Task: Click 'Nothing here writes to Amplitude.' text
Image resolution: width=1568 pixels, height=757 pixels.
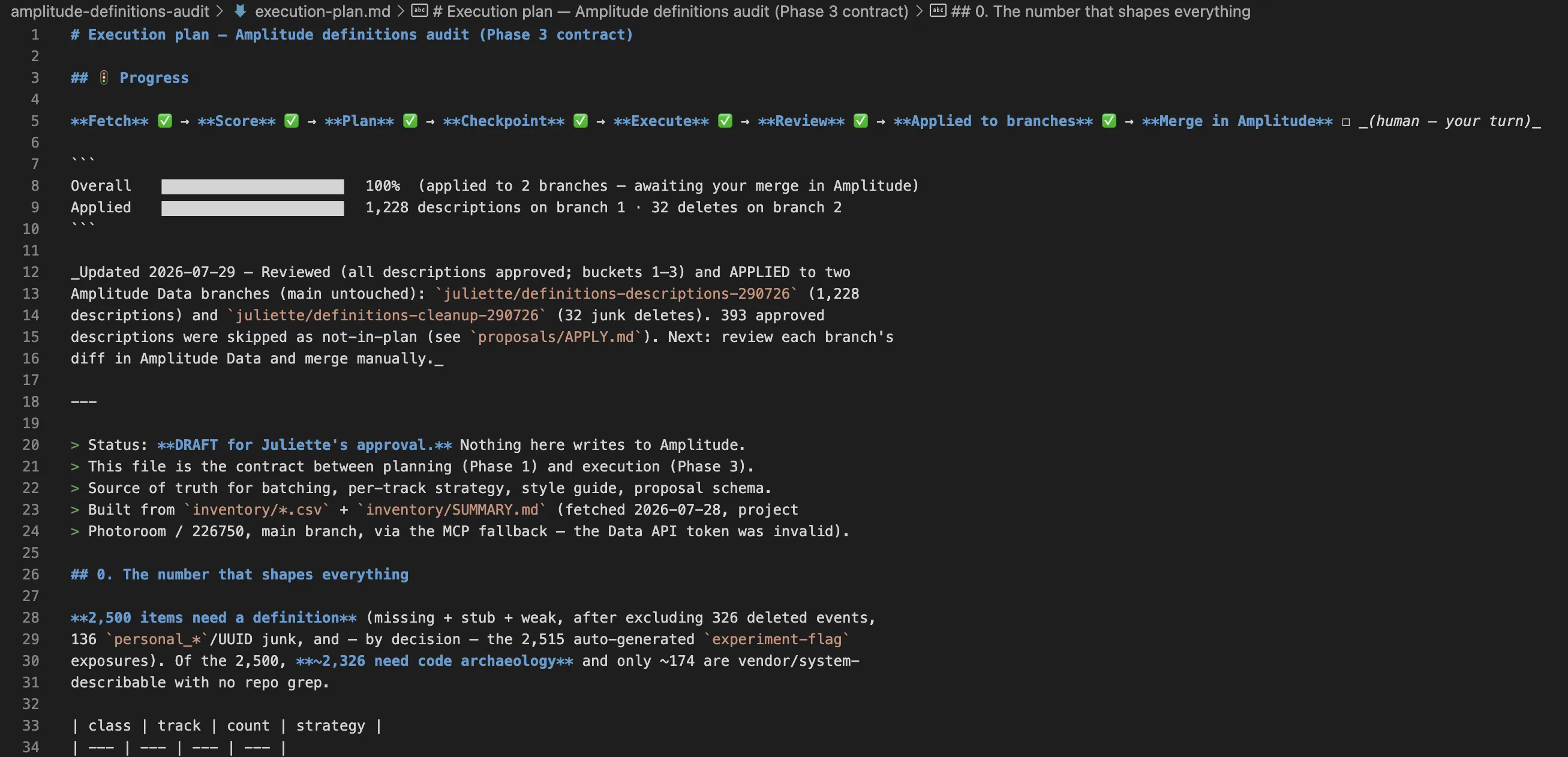Action: 603,445
